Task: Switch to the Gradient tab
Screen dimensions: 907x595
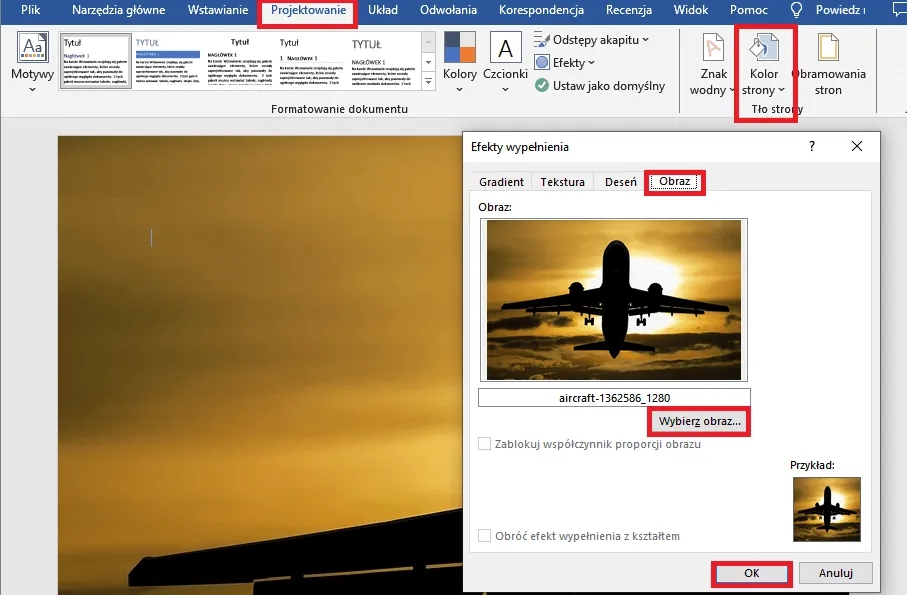Action: coord(501,182)
